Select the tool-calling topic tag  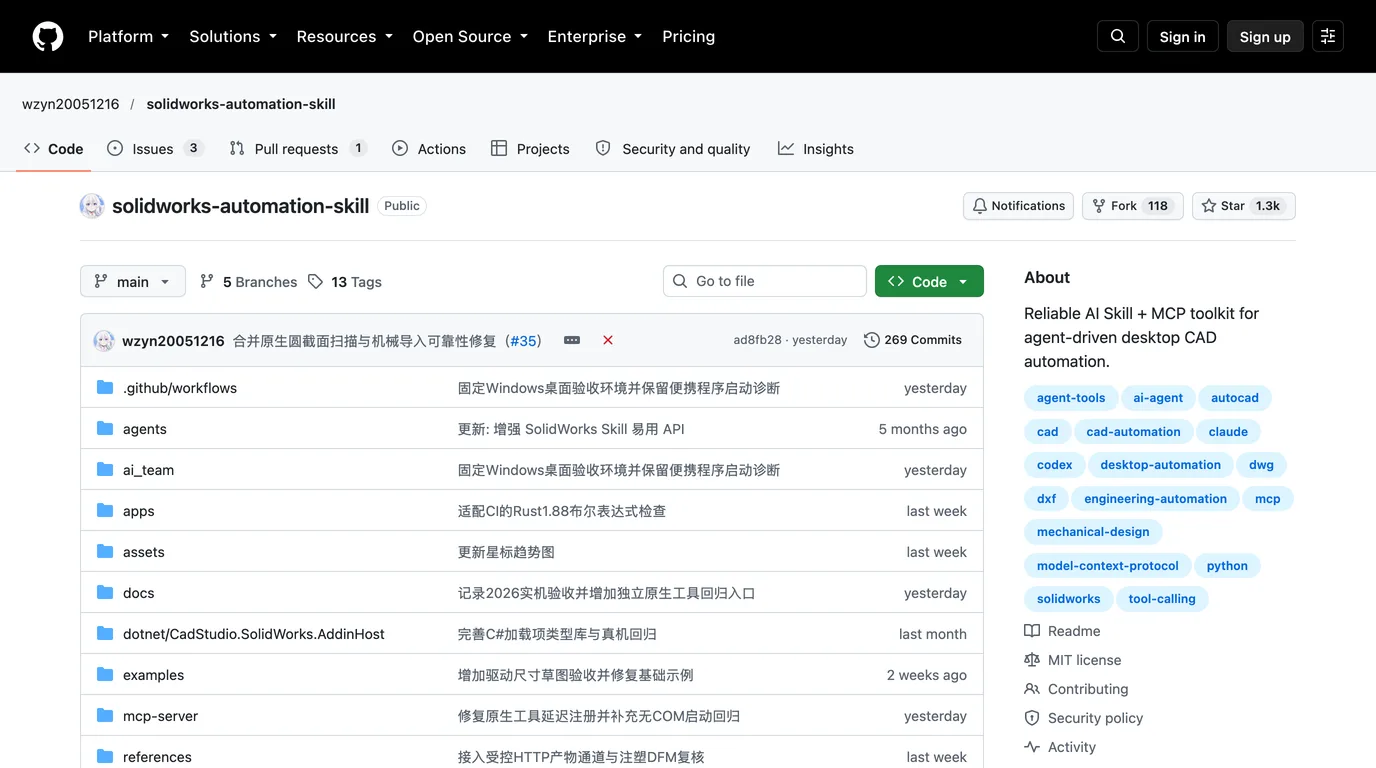click(x=1162, y=599)
